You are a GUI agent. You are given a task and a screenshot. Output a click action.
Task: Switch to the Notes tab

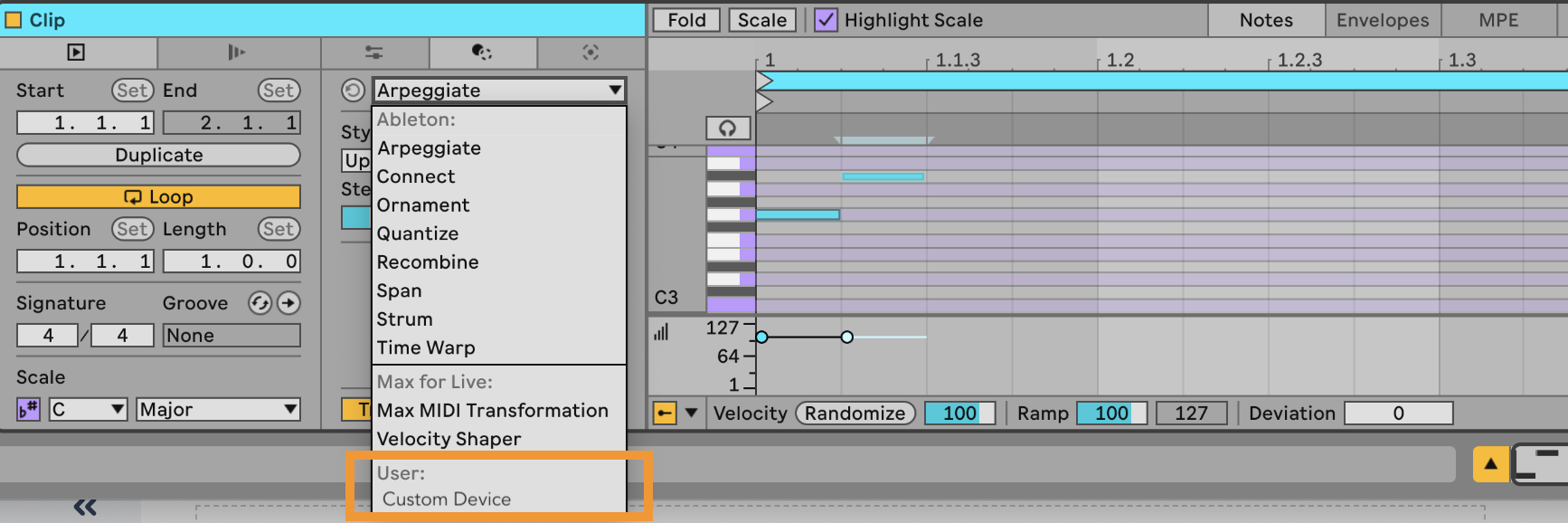point(1266,20)
